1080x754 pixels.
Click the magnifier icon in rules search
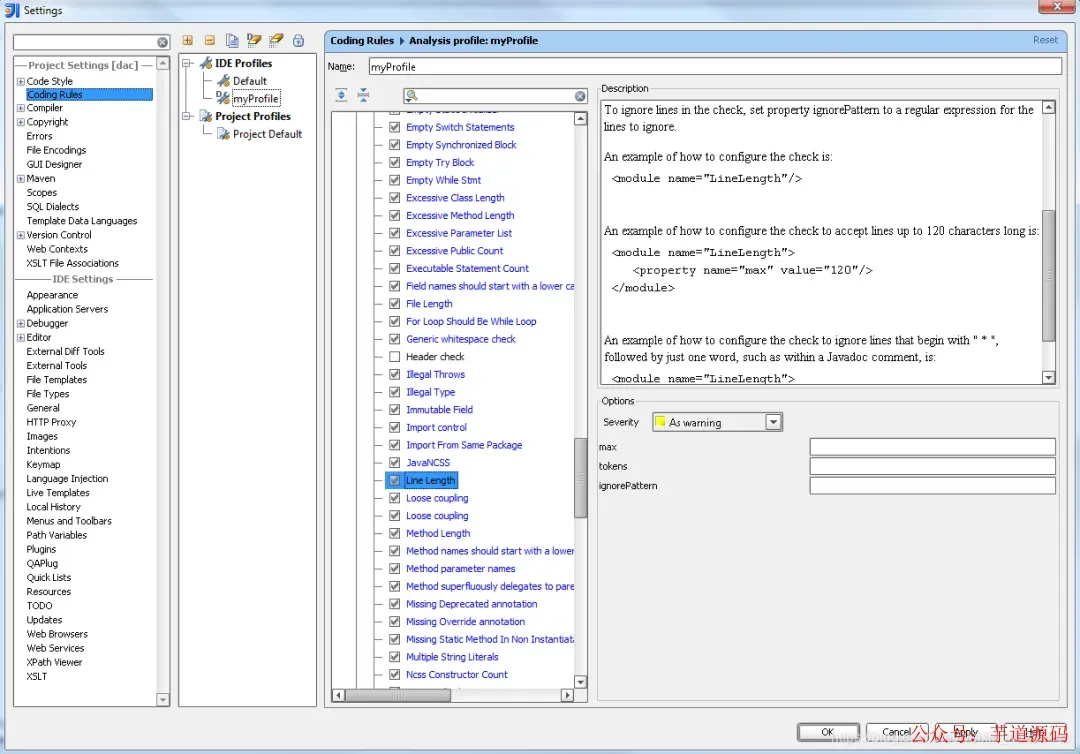411,96
